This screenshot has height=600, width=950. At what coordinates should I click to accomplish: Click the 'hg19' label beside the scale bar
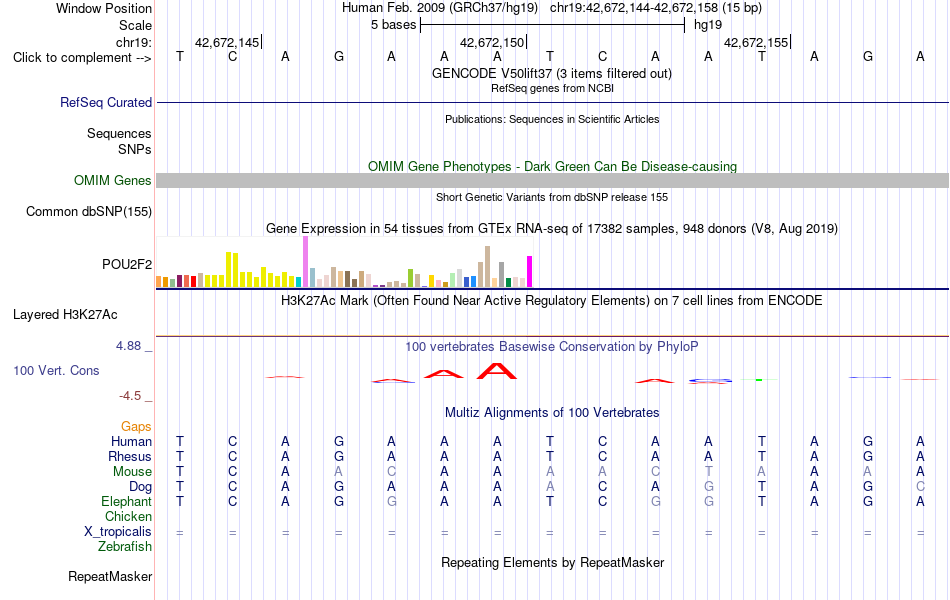[708, 25]
